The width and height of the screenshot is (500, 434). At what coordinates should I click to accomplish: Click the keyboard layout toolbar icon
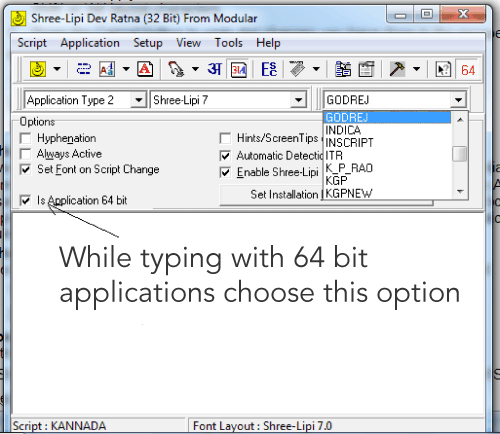coord(297,69)
